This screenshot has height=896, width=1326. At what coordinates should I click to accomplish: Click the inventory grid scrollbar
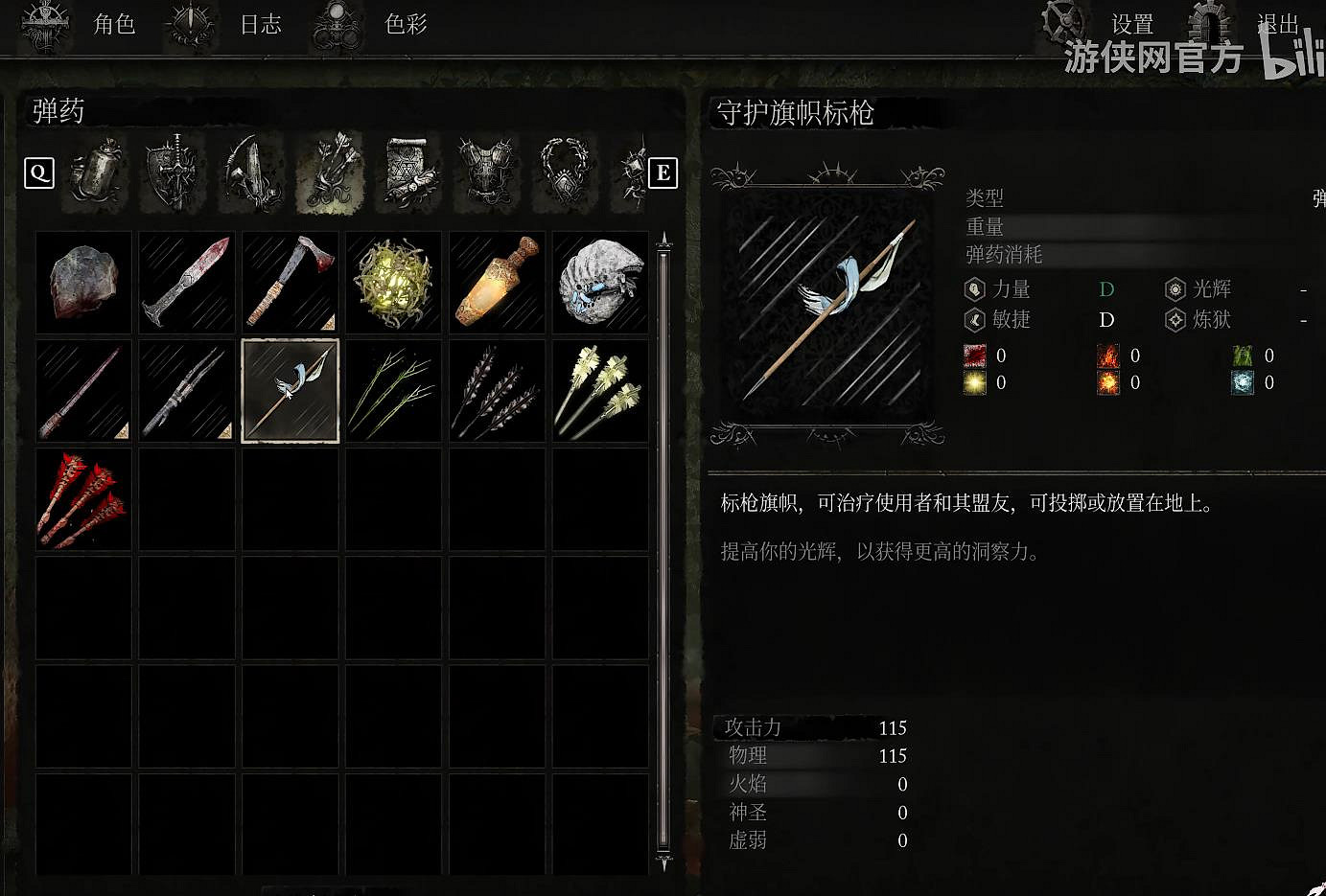[x=663, y=551]
